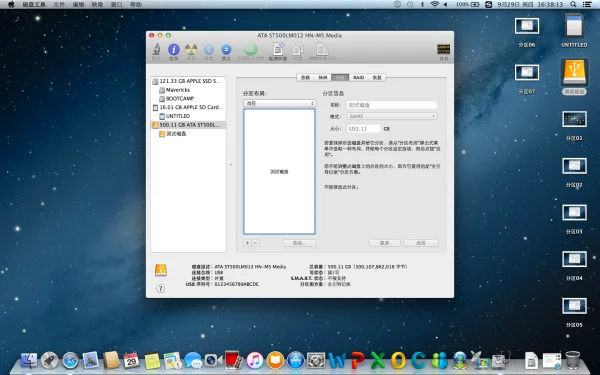Open help with the question mark button
The image size is (600, 375).
[161, 289]
